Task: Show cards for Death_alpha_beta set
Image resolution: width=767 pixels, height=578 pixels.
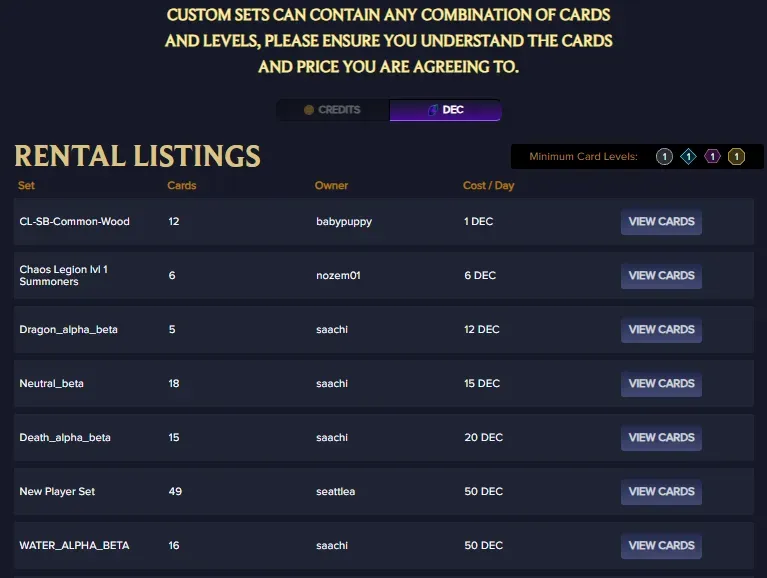Action: click(661, 438)
